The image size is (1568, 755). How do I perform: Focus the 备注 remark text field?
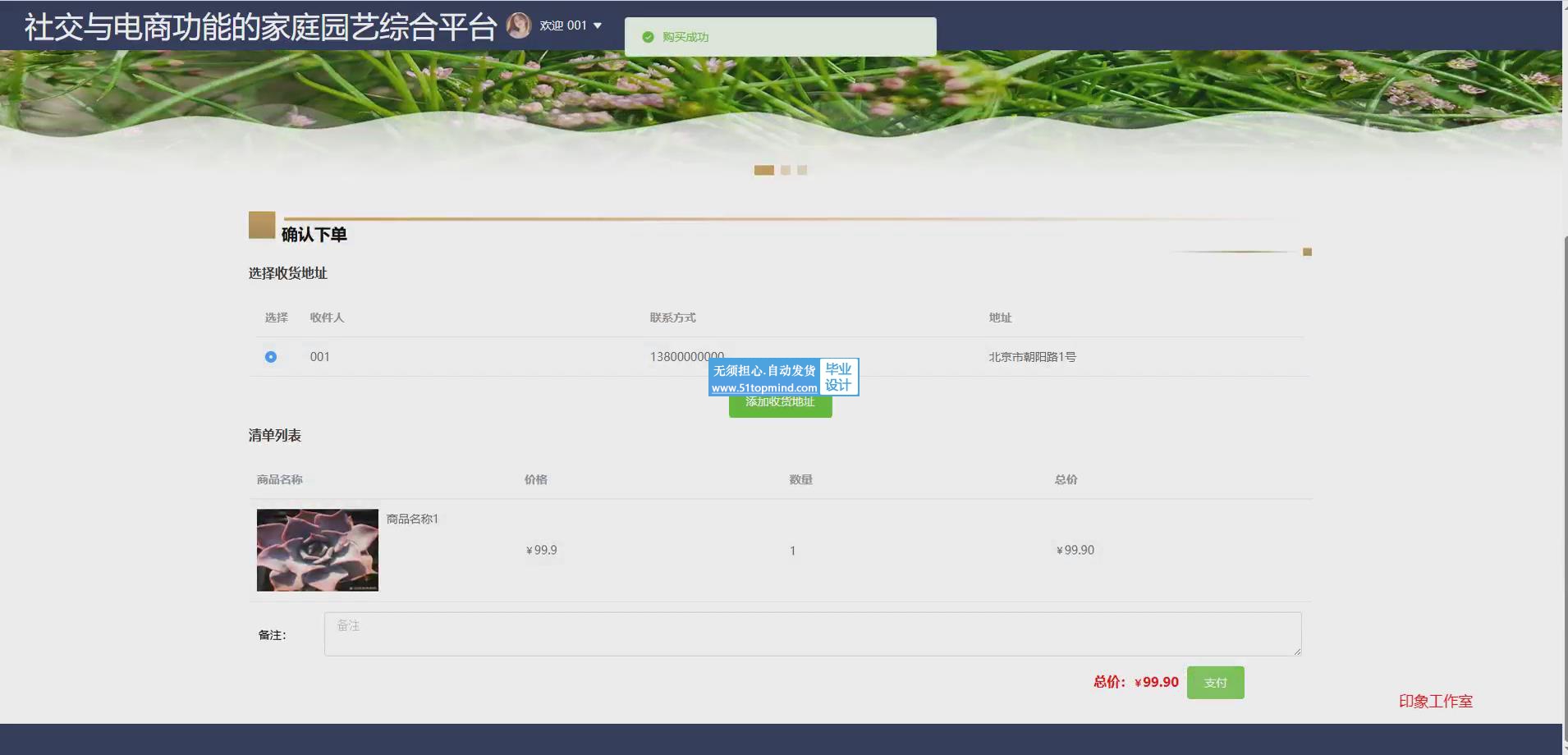click(x=812, y=634)
